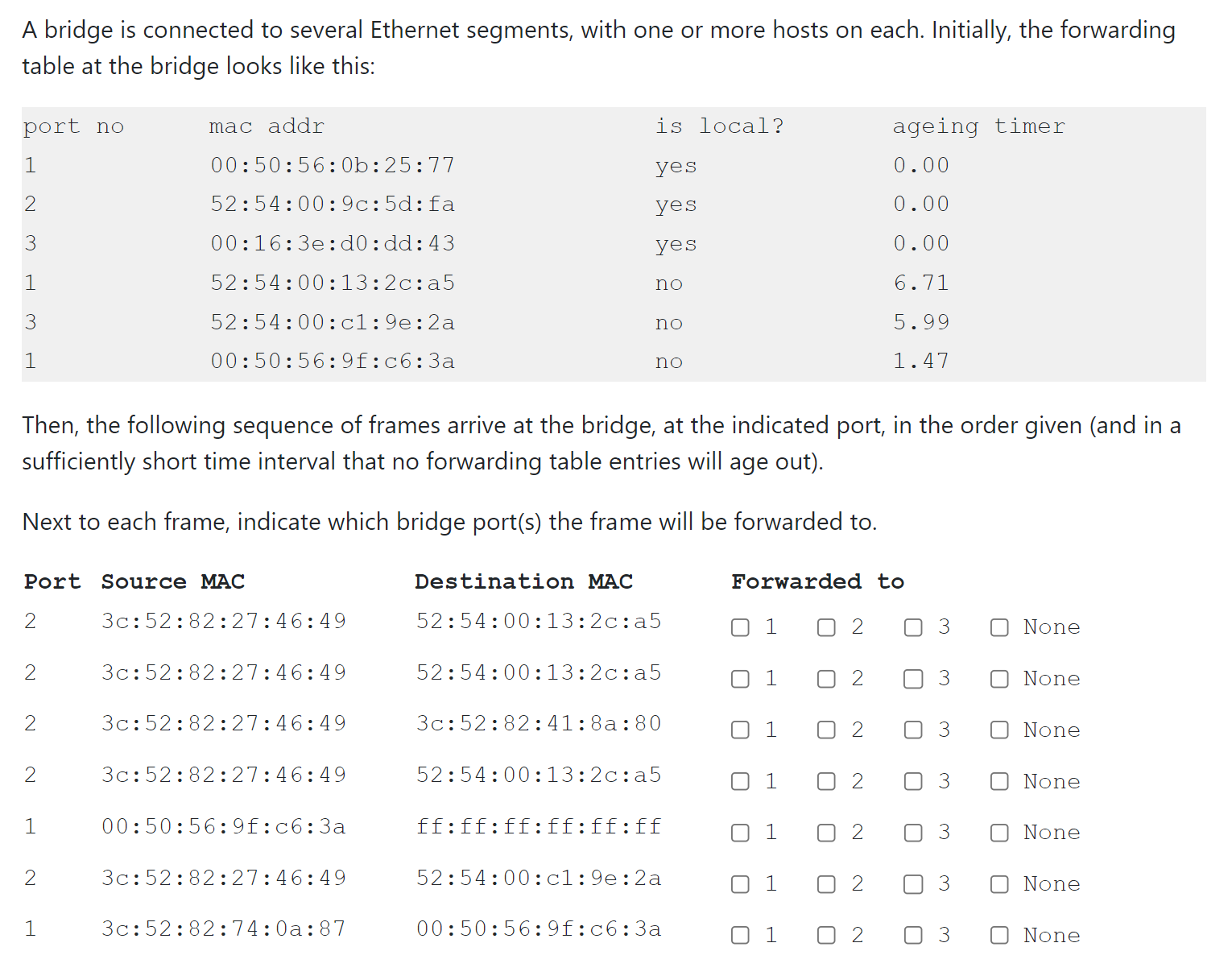Check None for destination 52:54:00:c1:9e:2a frame
The image size is (1232, 976).
[999, 883]
